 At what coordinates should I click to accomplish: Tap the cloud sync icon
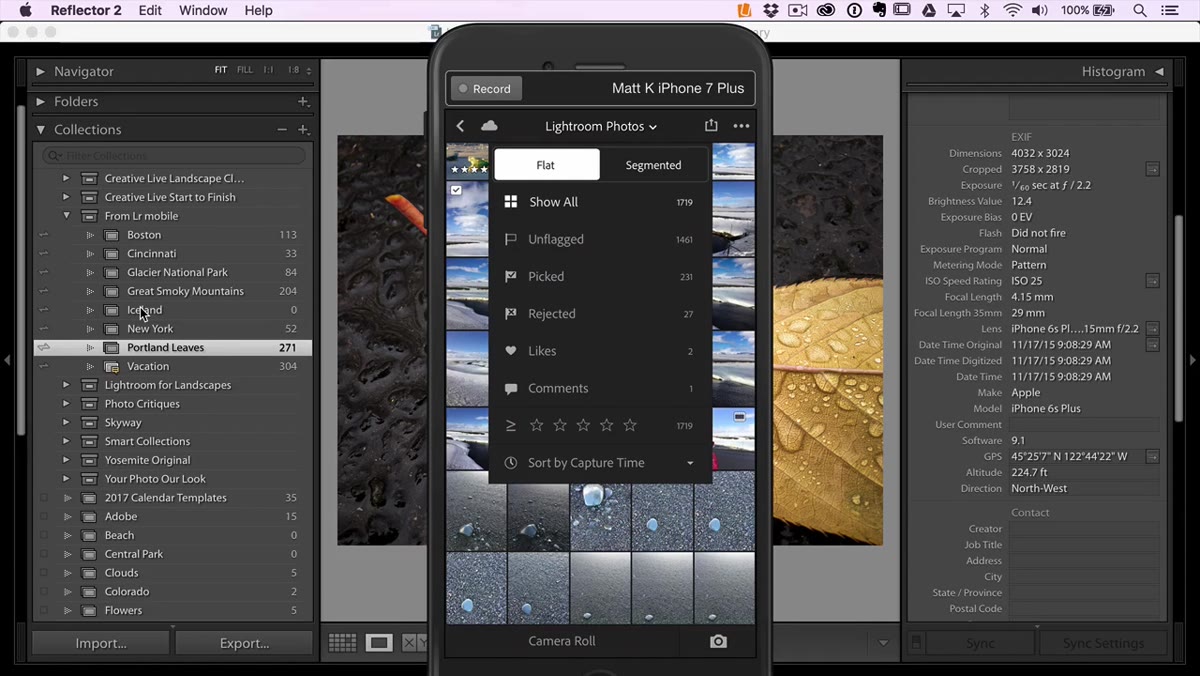(489, 126)
